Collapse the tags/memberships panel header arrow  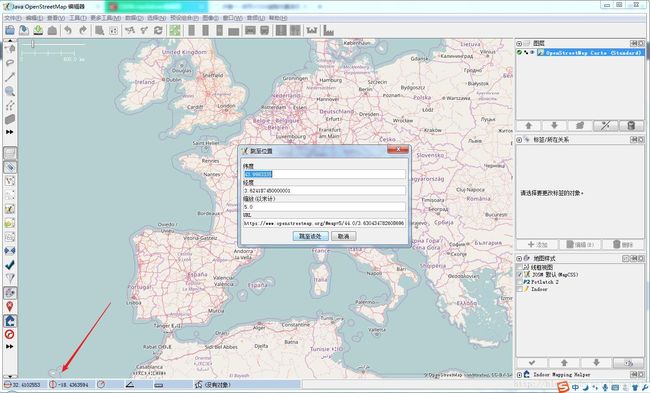point(519,140)
